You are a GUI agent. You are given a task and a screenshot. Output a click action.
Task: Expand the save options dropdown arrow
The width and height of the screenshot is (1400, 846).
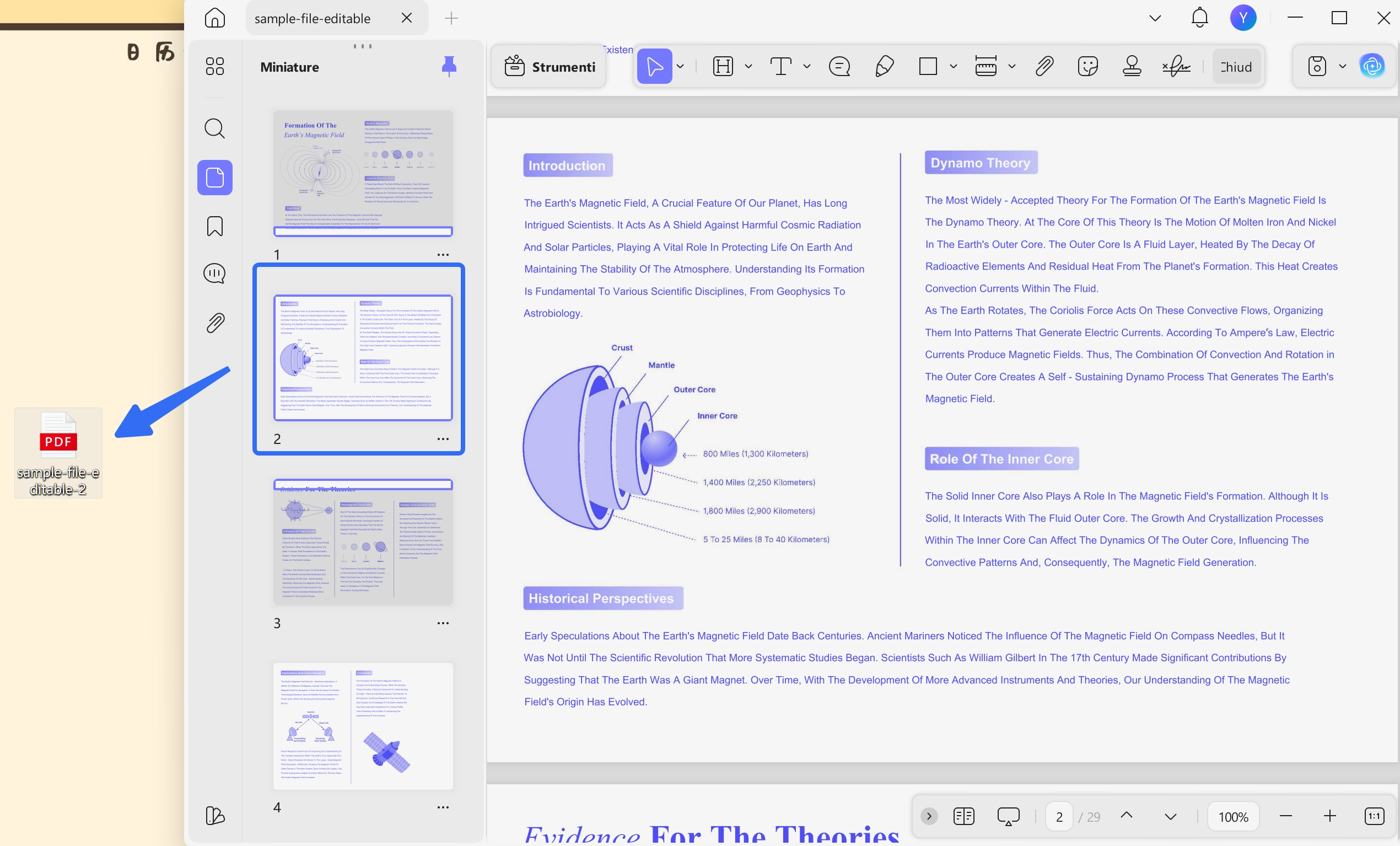[x=1343, y=67]
